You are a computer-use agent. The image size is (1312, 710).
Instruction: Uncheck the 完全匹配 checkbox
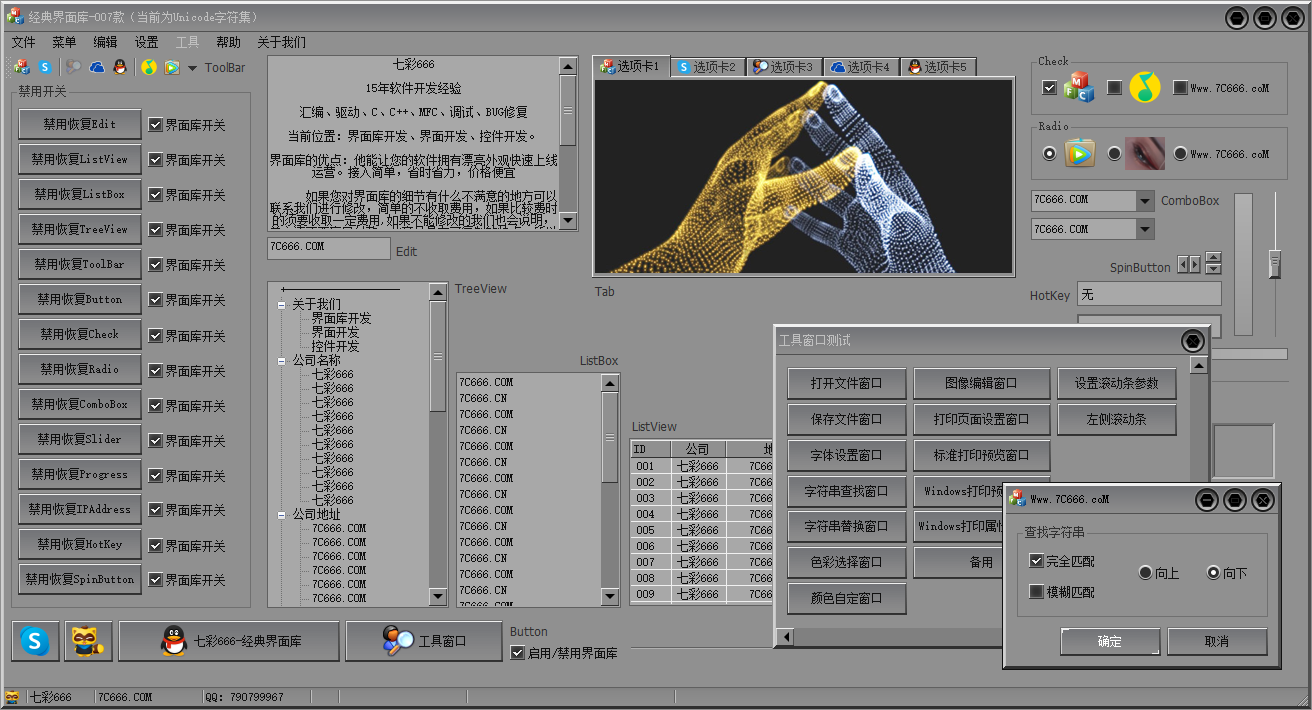pos(1037,561)
